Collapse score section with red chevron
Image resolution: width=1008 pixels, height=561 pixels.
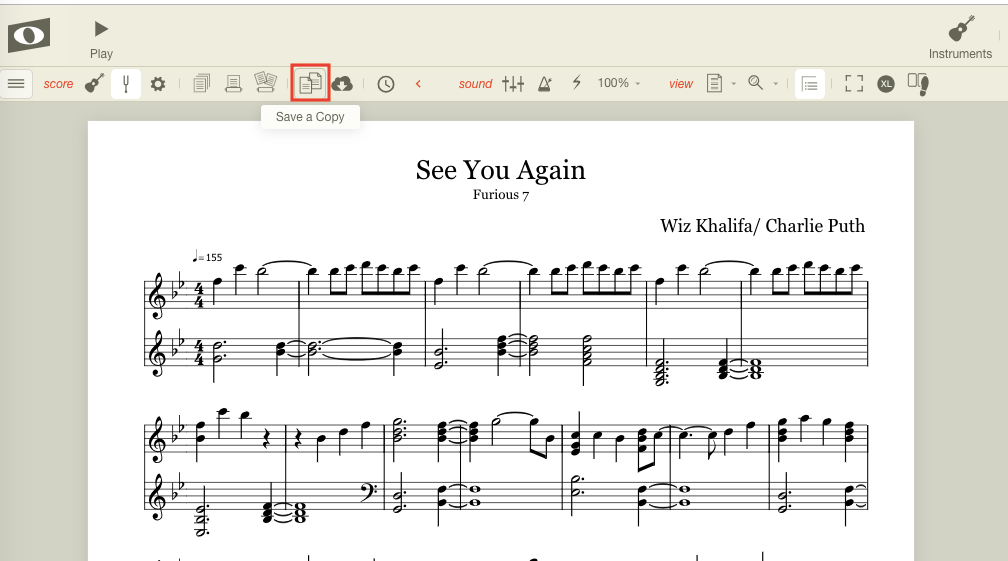pos(418,84)
